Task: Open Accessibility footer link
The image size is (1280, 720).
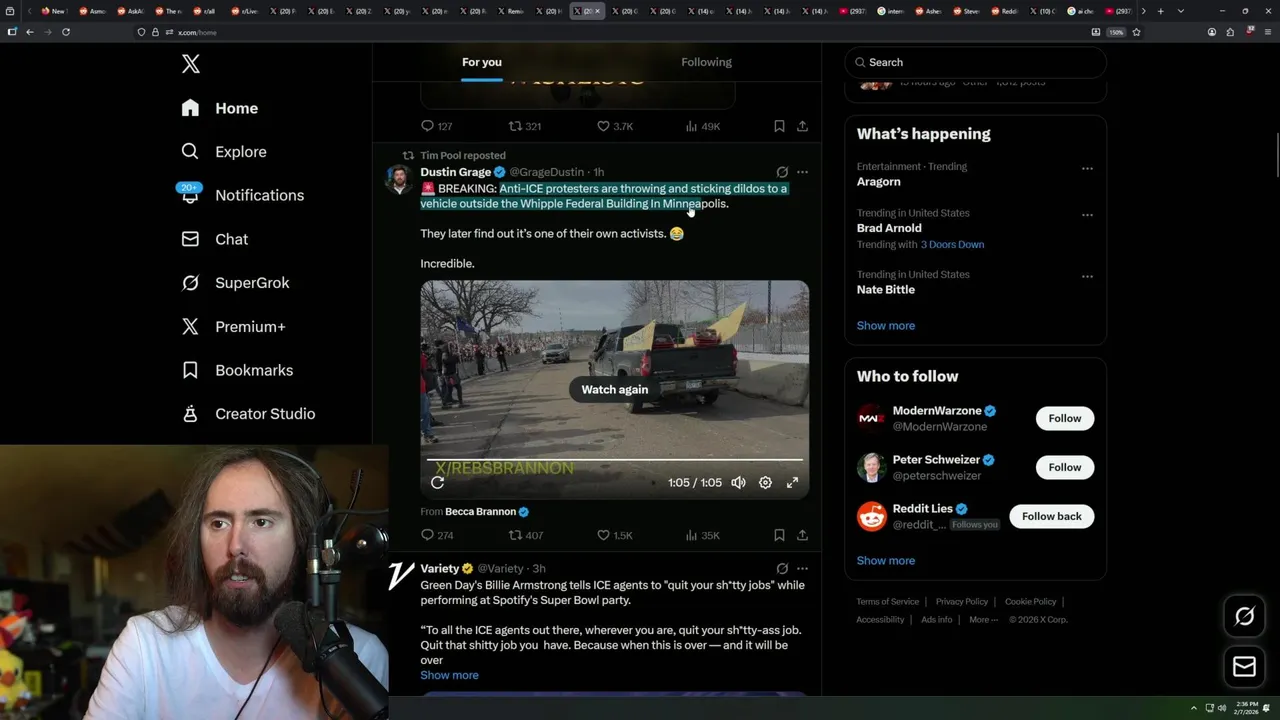Action: pos(880,619)
